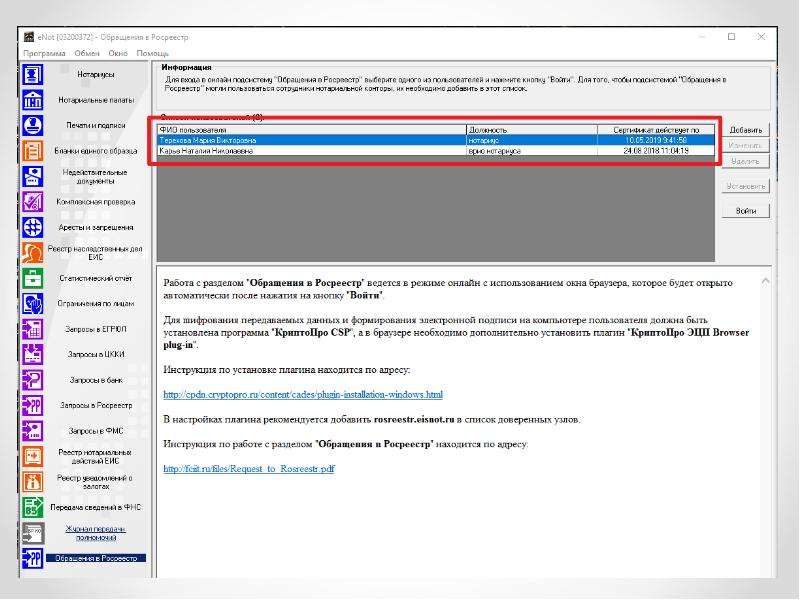Click the Должность column header
This screenshot has height=600, width=800.
coord(532,130)
